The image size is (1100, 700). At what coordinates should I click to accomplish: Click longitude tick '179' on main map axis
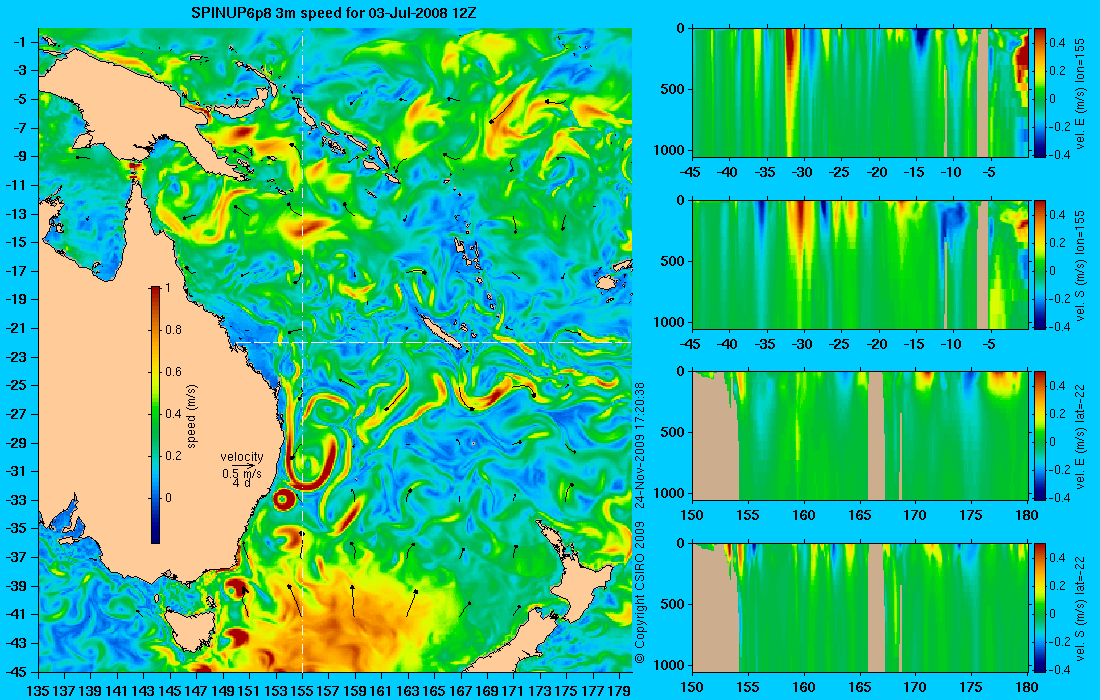point(619,691)
